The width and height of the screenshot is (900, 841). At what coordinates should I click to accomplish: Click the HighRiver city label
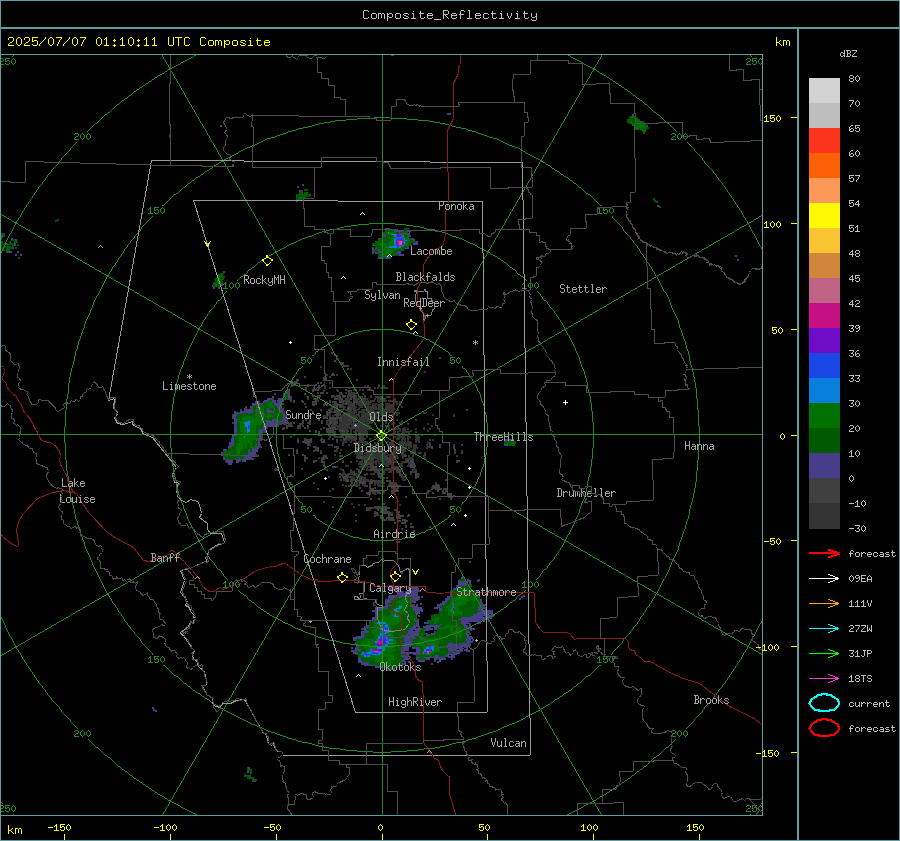pyautogui.click(x=415, y=702)
